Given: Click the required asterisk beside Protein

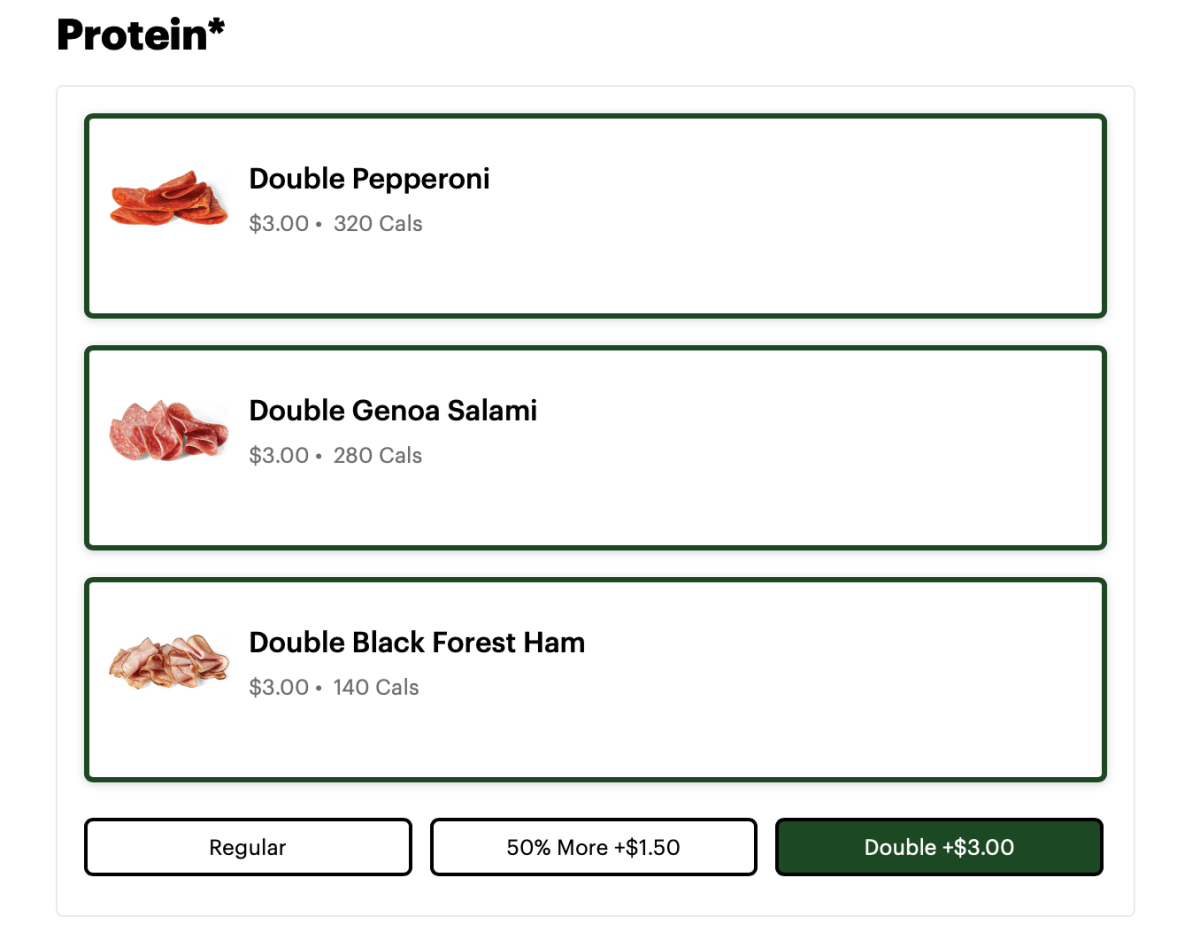Looking at the screenshot, I should (x=217, y=28).
